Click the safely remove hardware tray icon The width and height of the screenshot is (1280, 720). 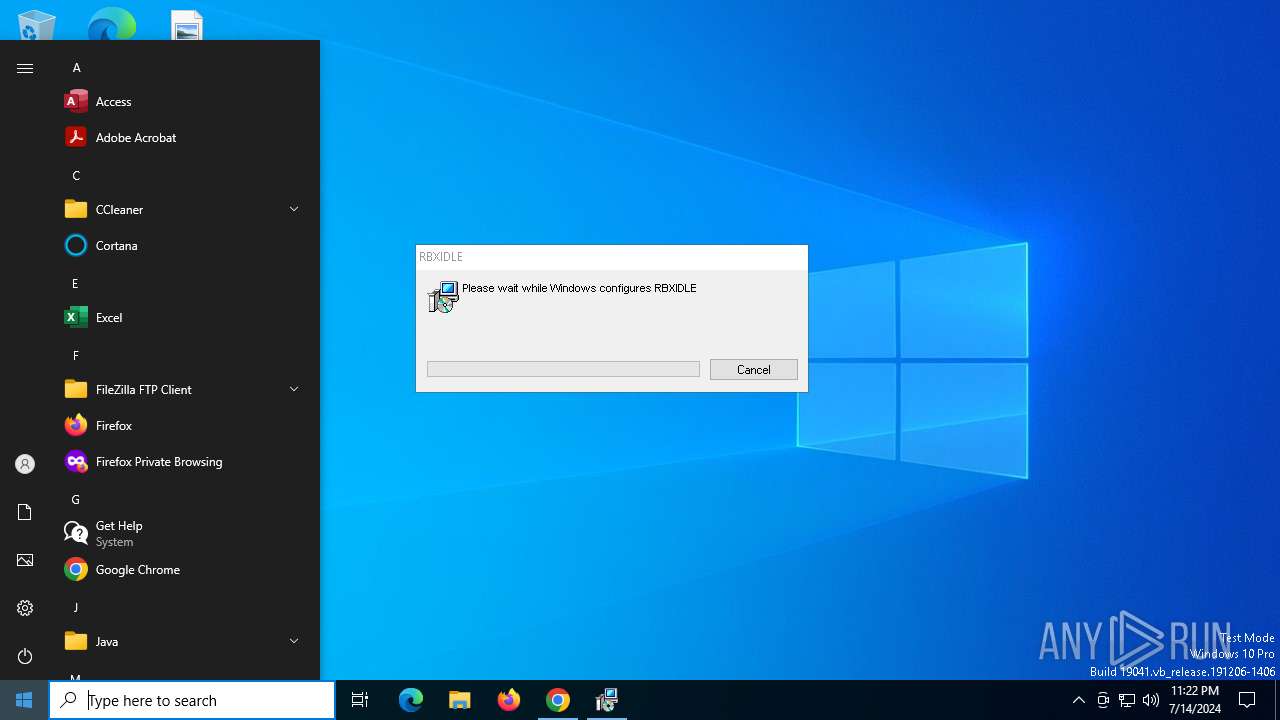click(x=1103, y=700)
